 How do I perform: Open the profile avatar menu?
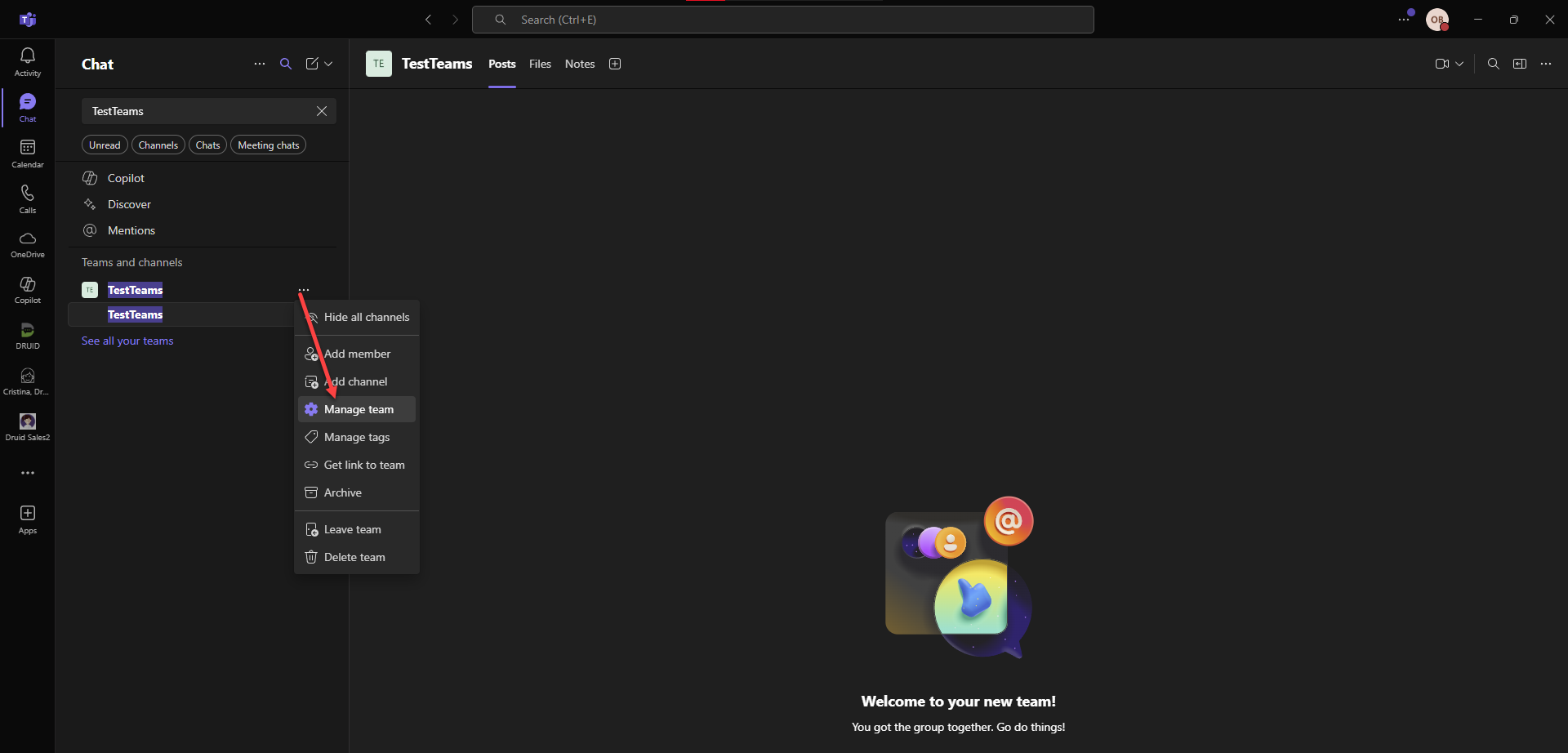pos(1437,20)
